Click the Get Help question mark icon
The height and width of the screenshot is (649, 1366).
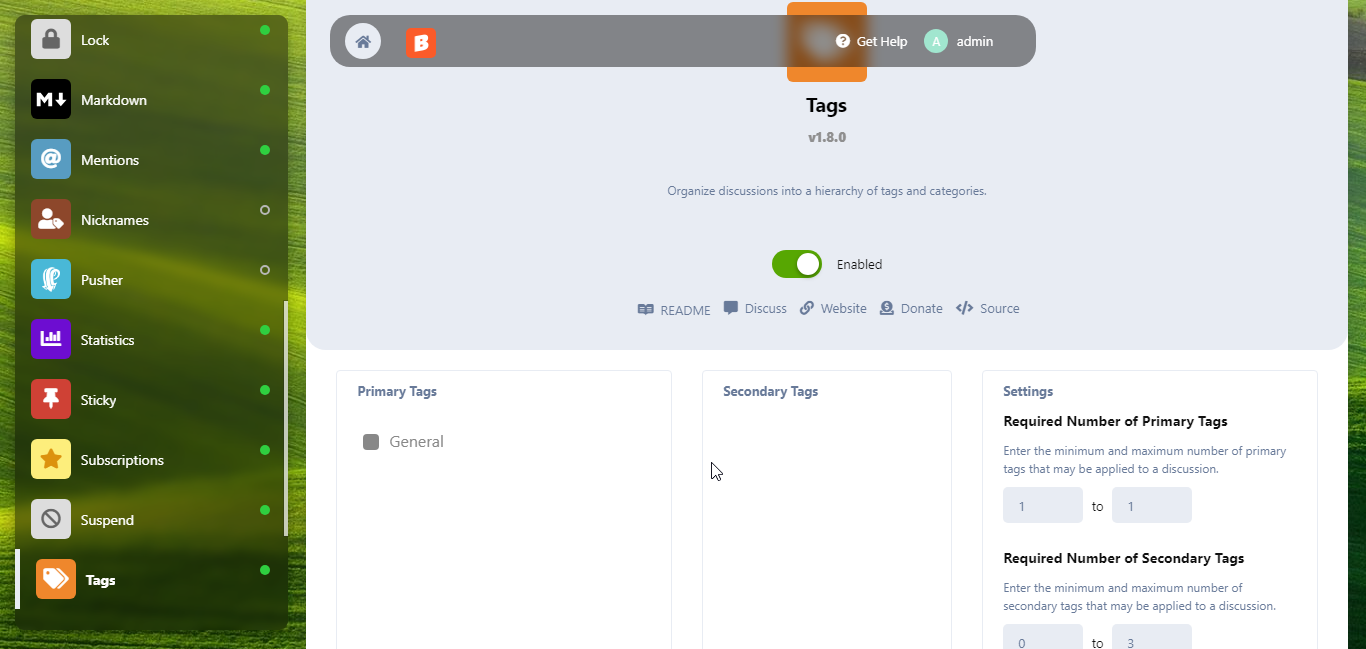click(x=843, y=41)
